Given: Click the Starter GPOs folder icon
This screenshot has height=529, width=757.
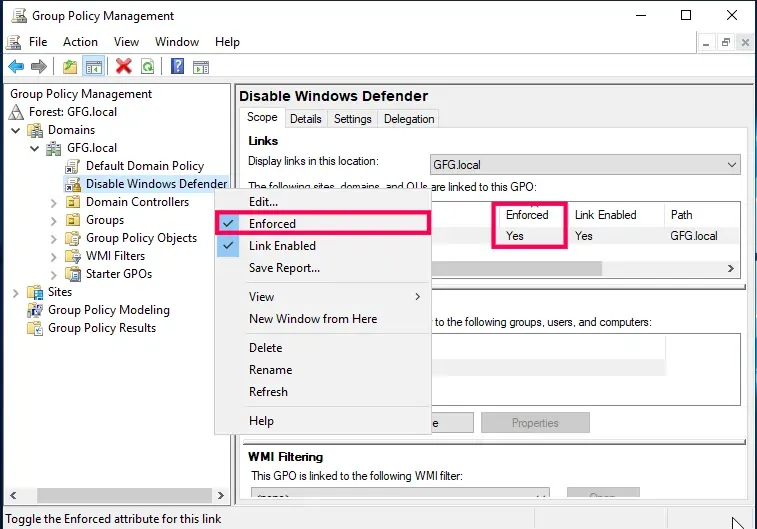Looking at the screenshot, I should pos(73,274).
